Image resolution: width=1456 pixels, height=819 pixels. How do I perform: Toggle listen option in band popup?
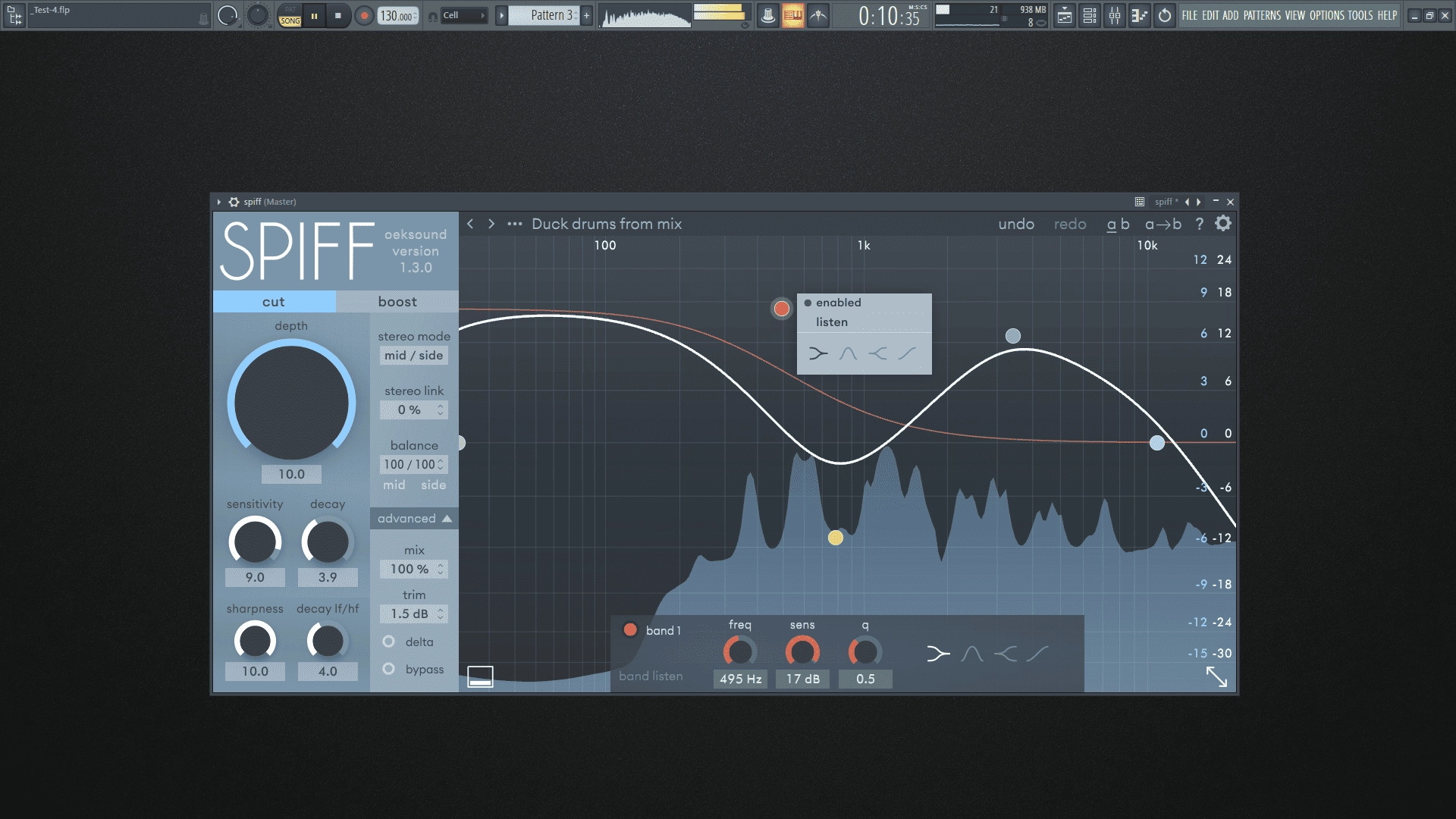coord(832,322)
